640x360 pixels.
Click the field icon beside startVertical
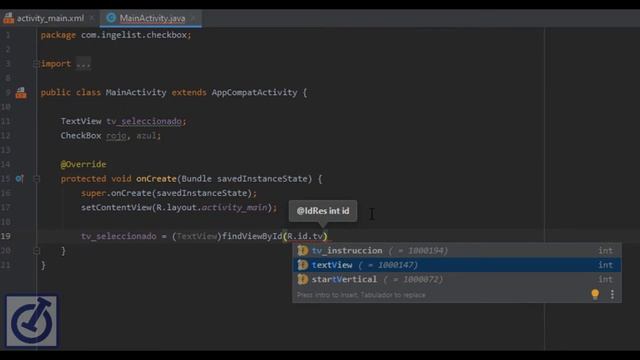pos(302,280)
